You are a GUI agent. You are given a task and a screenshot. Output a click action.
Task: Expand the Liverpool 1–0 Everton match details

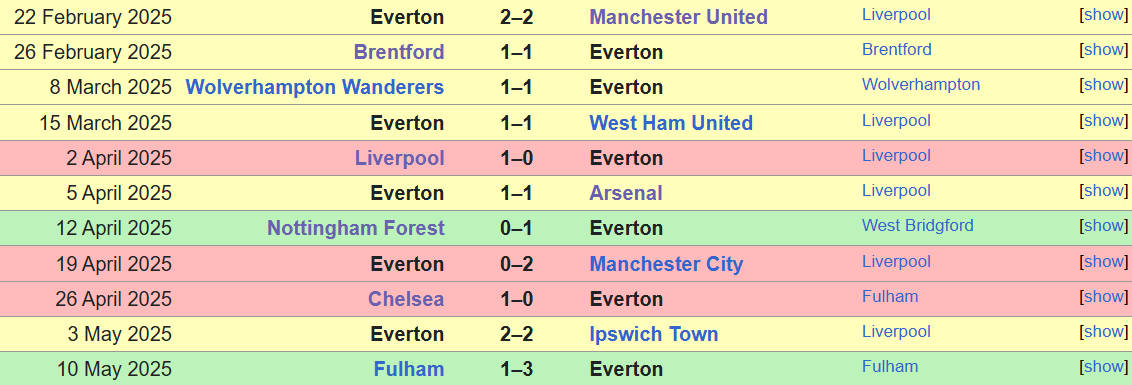pos(1104,155)
